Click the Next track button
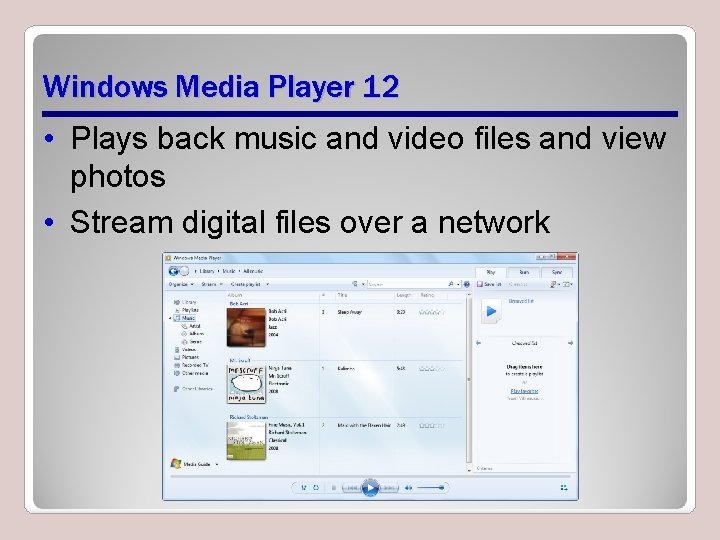The height and width of the screenshot is (540, 720). point(388,488)
